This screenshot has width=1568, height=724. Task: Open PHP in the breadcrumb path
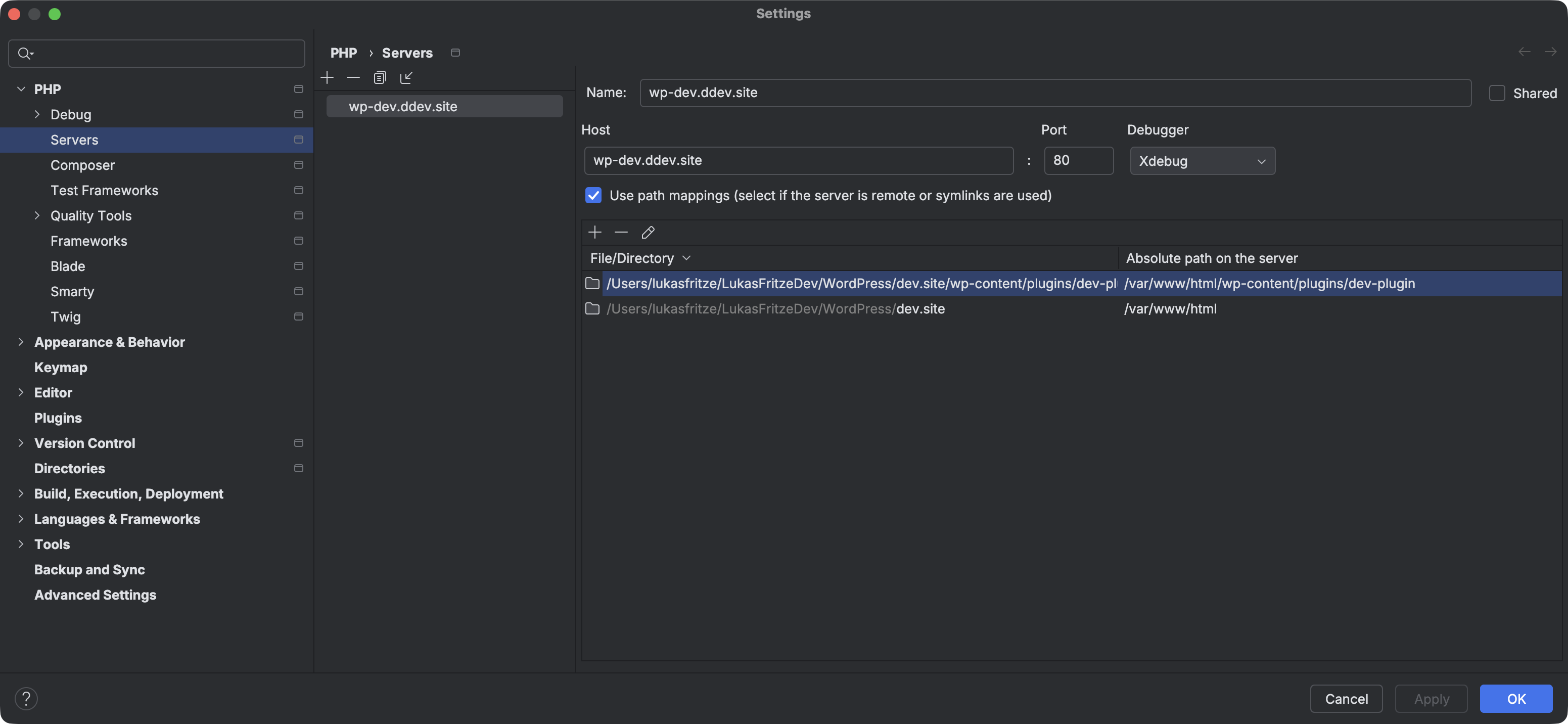(344, 53)
